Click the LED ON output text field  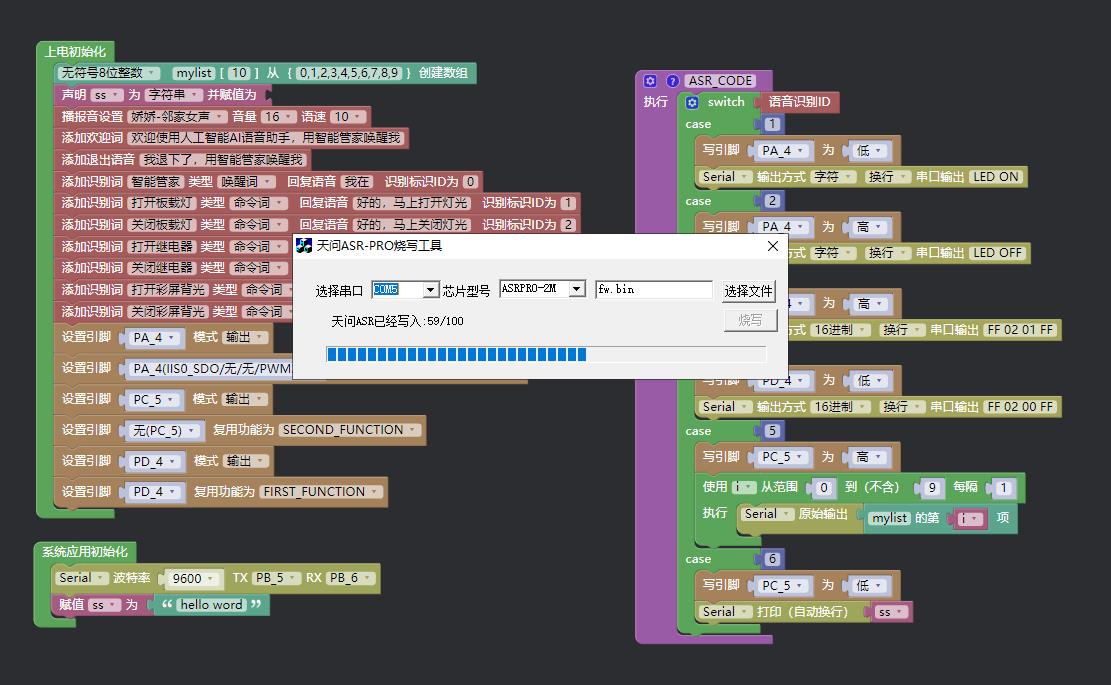(x=996, y=177)
